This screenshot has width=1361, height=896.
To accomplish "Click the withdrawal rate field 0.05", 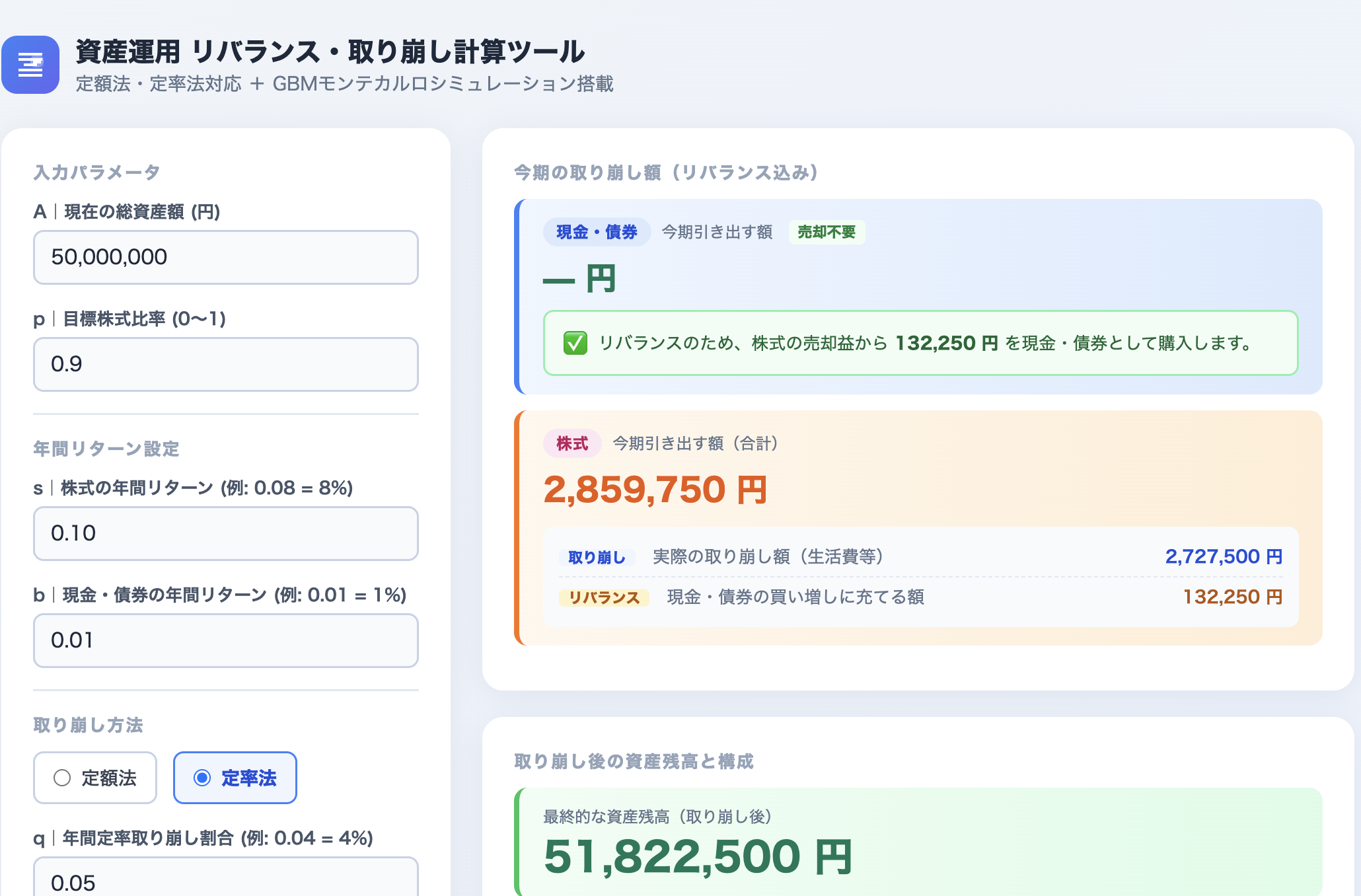I will (226, 877).
